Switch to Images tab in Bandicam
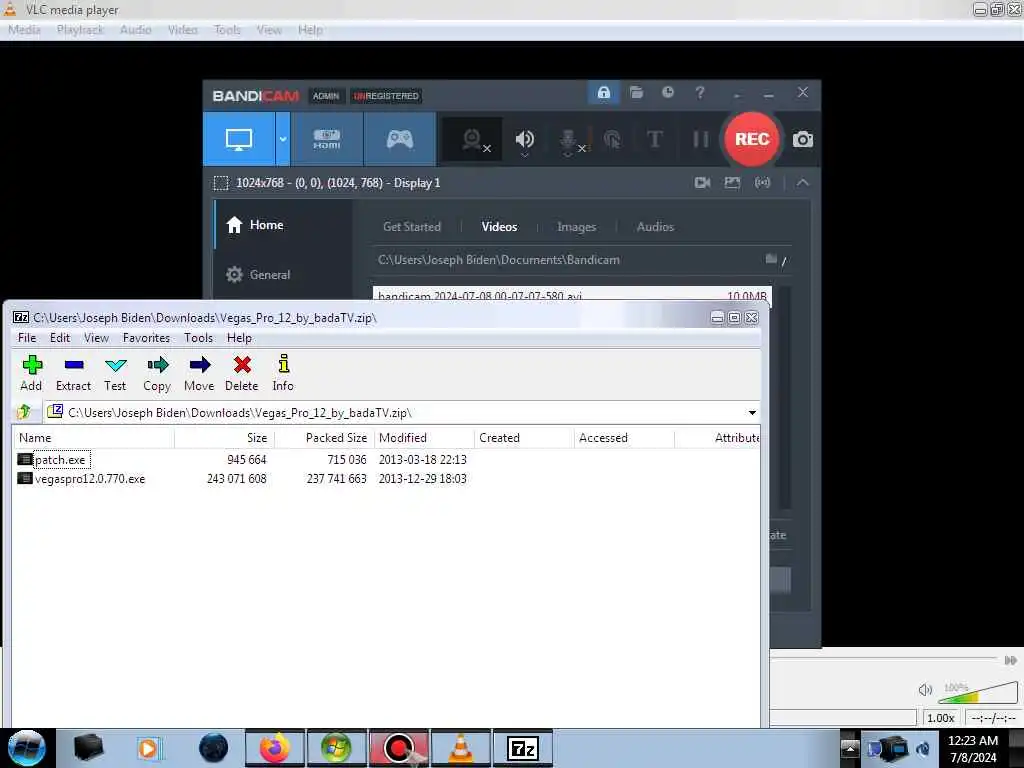 pyautogui.click(x=577, y=227)
